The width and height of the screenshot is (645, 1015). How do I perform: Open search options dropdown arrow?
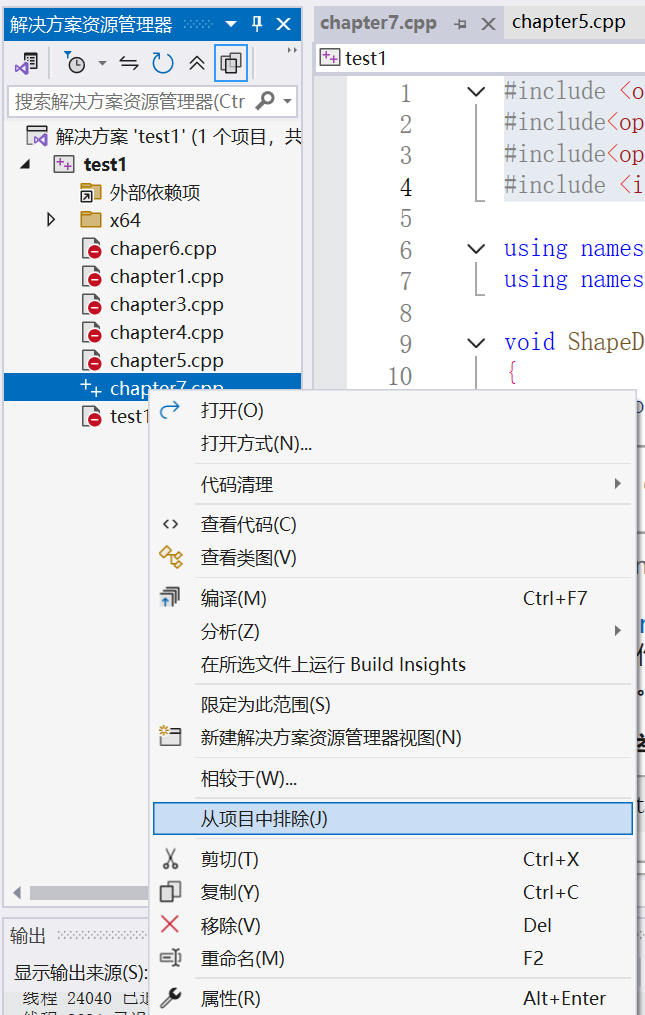coord(288,102)
